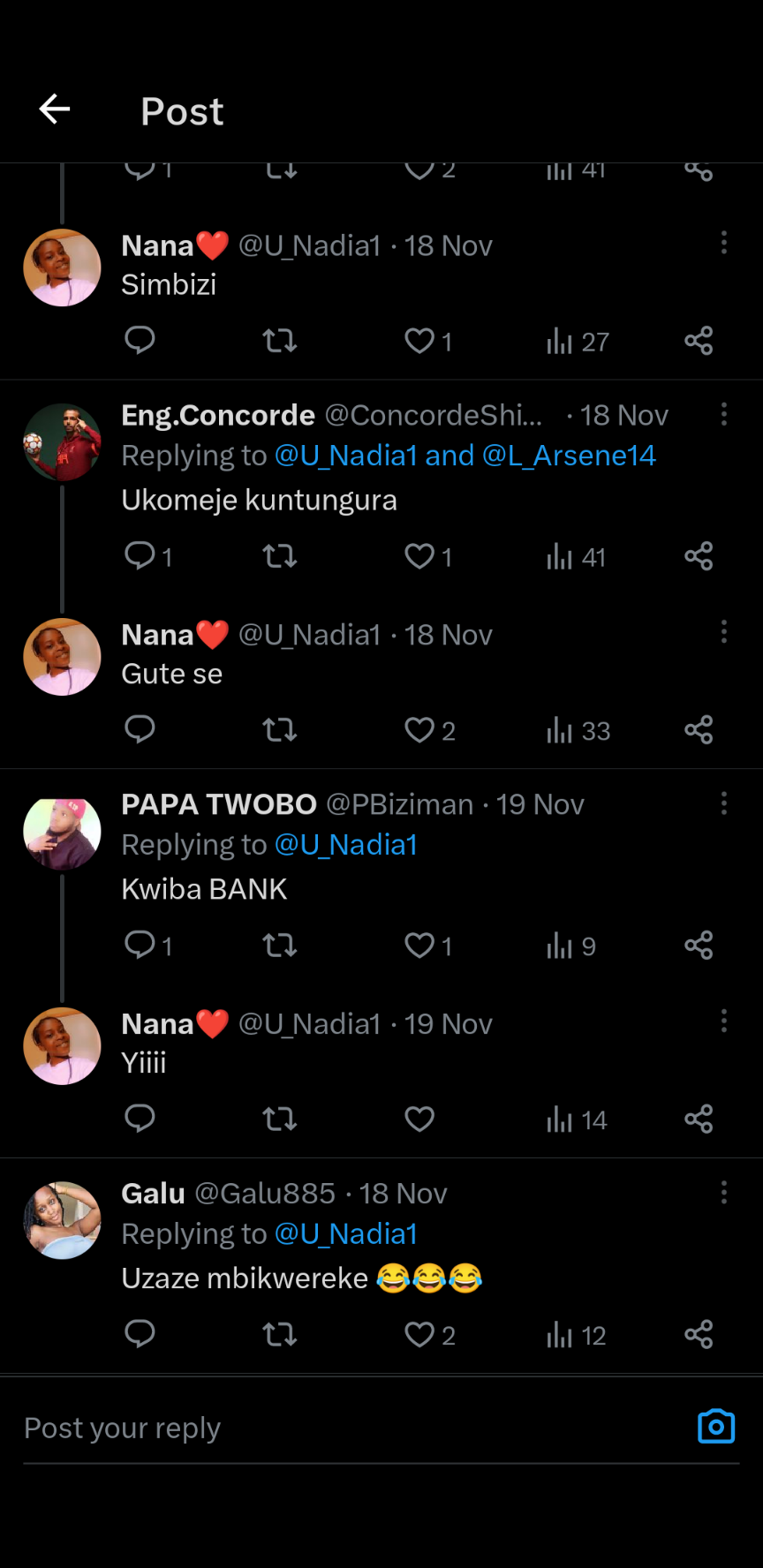Open more options for Eng.Concorde's post
The width and height of the screenshot is (763, 1568).
click(724, 414)
